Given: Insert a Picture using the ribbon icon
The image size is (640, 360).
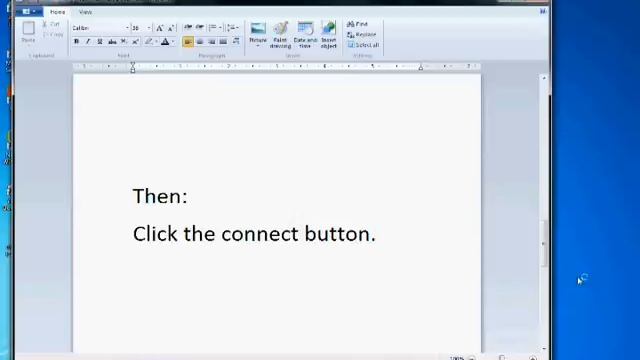Looking at the screenshot, I should (258, 29).
